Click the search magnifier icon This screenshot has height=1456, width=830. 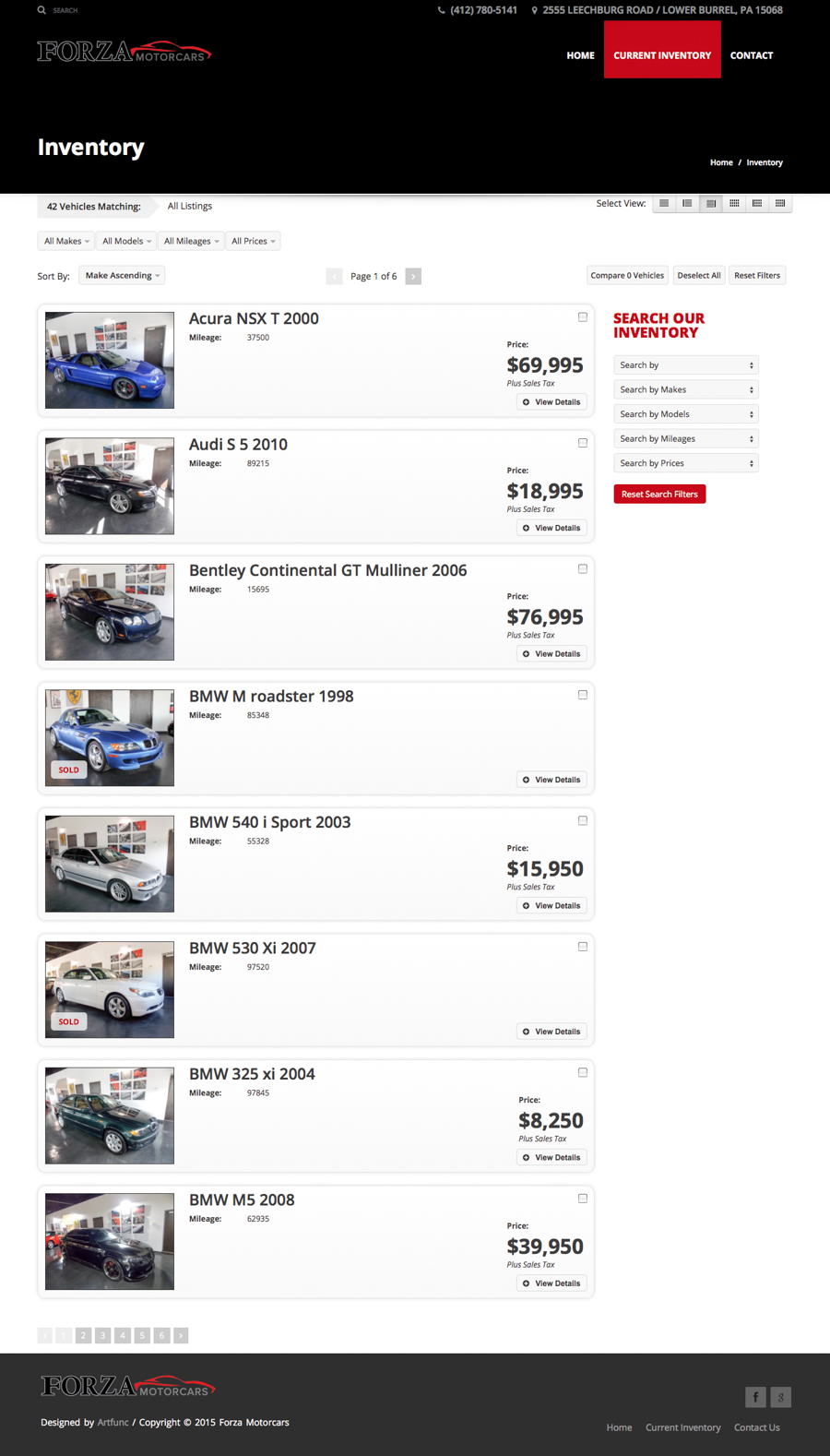click(x=41, y=10)
